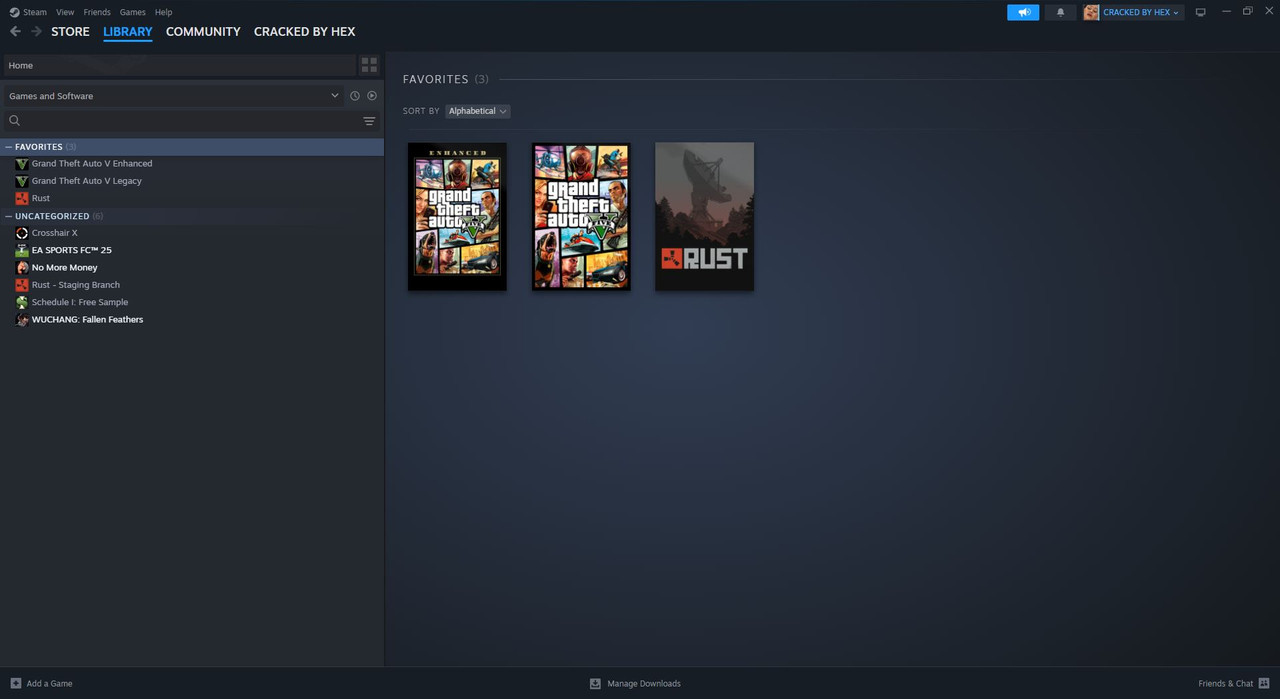
Task: Go to the STORE tab
Action: tap(70, 32)
